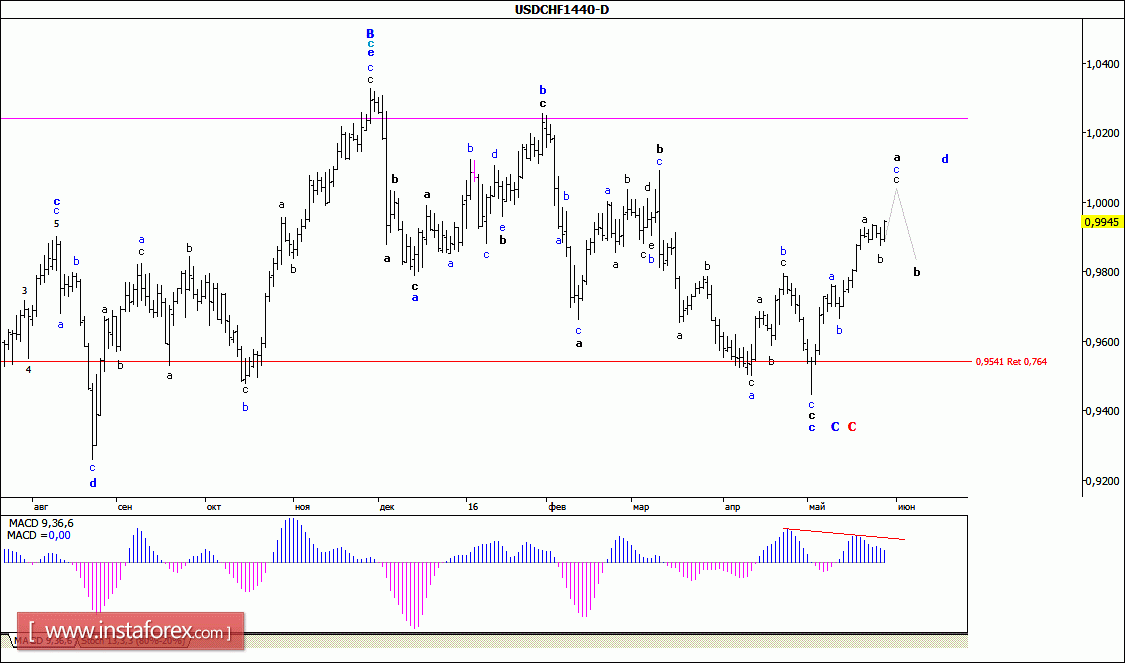
Task: Click the MACD =0,00 value readout
Action: [x=34, y=536]
